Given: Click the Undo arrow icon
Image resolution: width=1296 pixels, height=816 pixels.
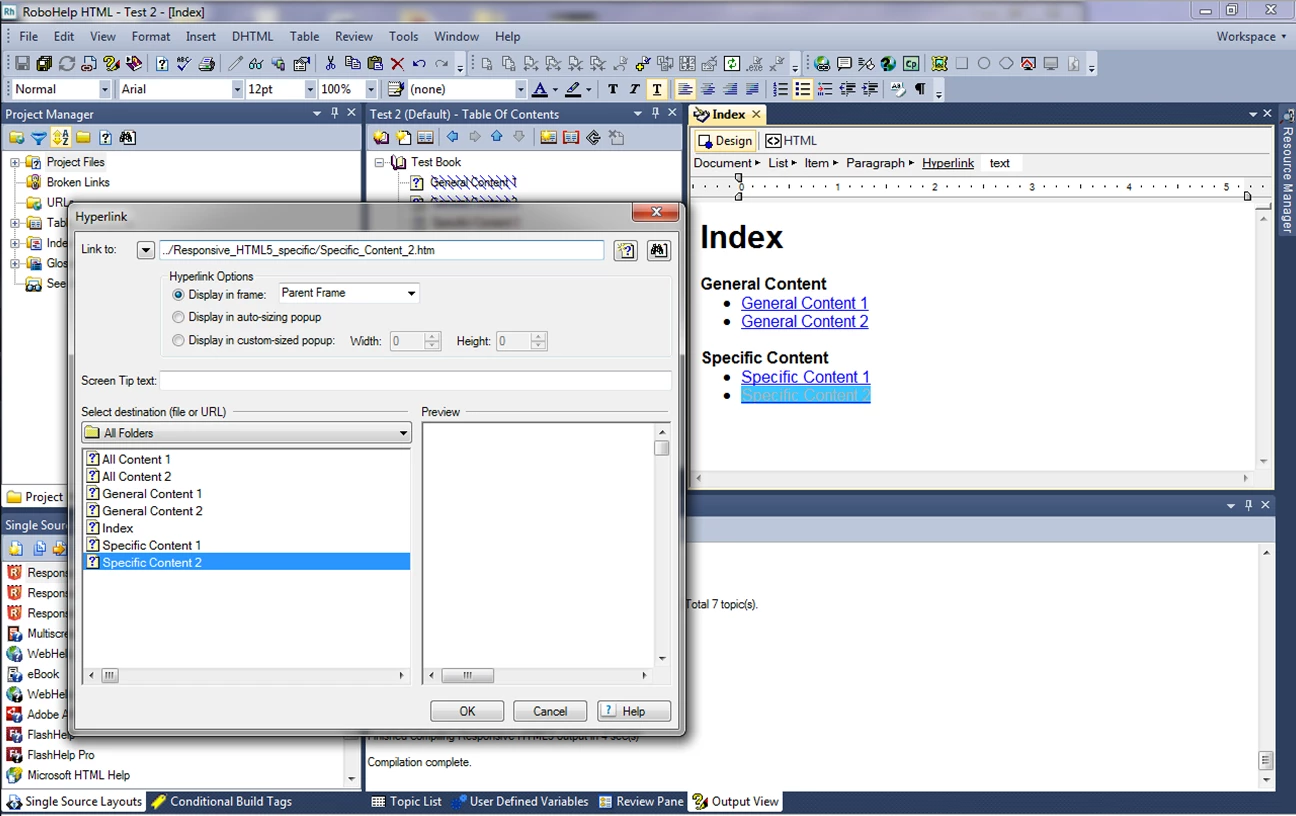Looking at the screenshot, I should [419, 63].
